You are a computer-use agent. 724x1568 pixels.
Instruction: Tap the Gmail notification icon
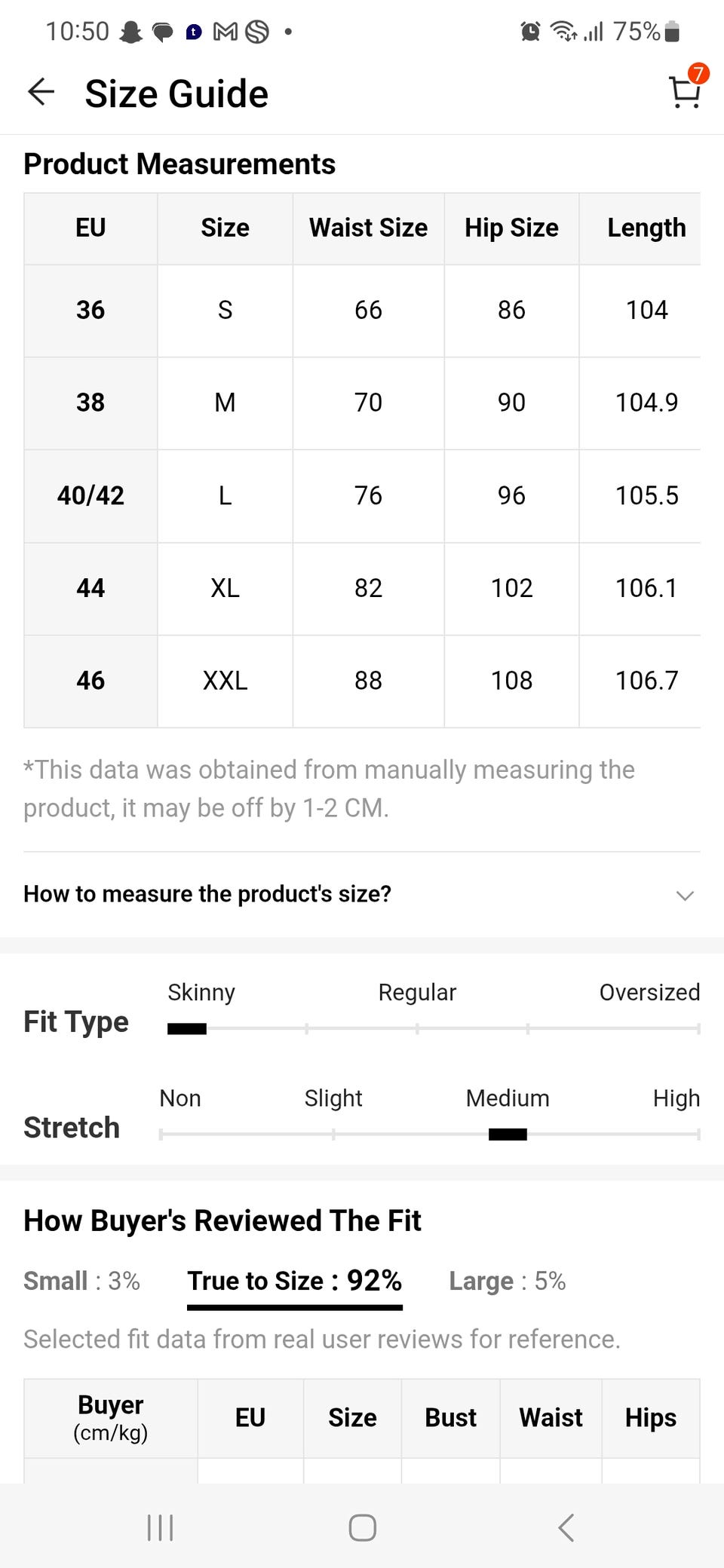pos(225,32)
